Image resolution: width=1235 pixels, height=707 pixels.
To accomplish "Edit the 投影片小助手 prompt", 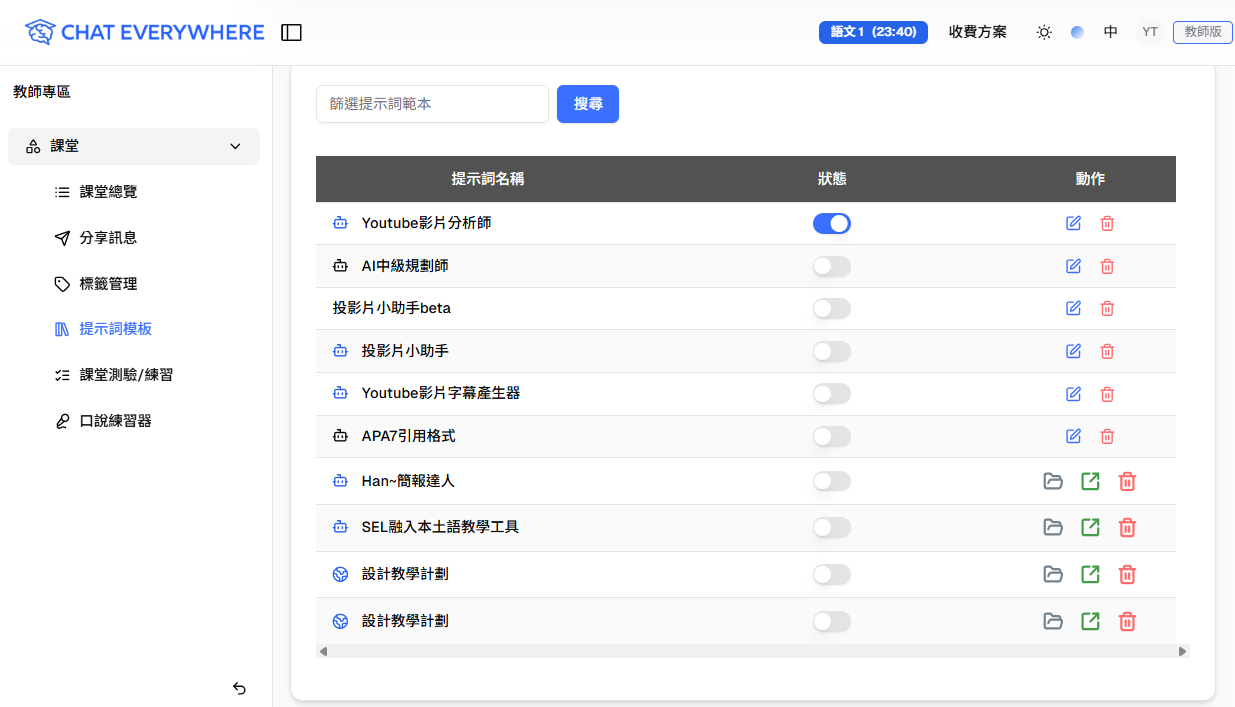I will point(1074,351).
